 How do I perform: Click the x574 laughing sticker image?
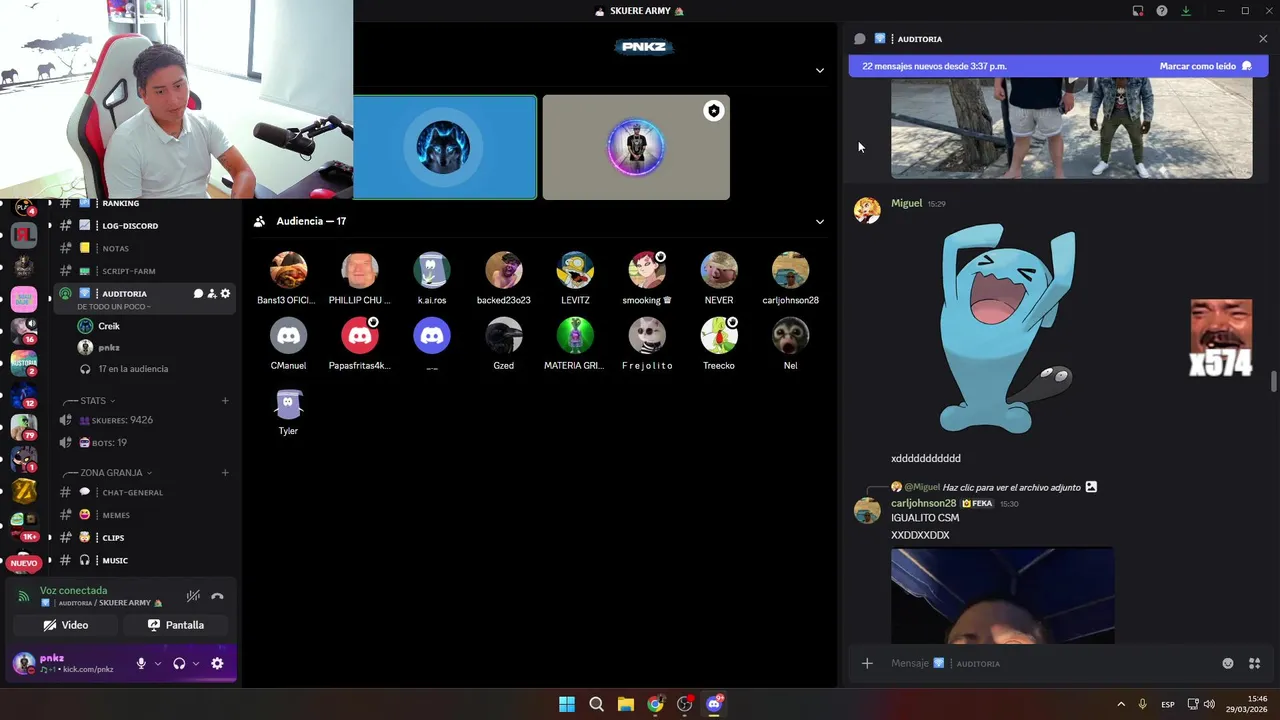pos(1221,338)
